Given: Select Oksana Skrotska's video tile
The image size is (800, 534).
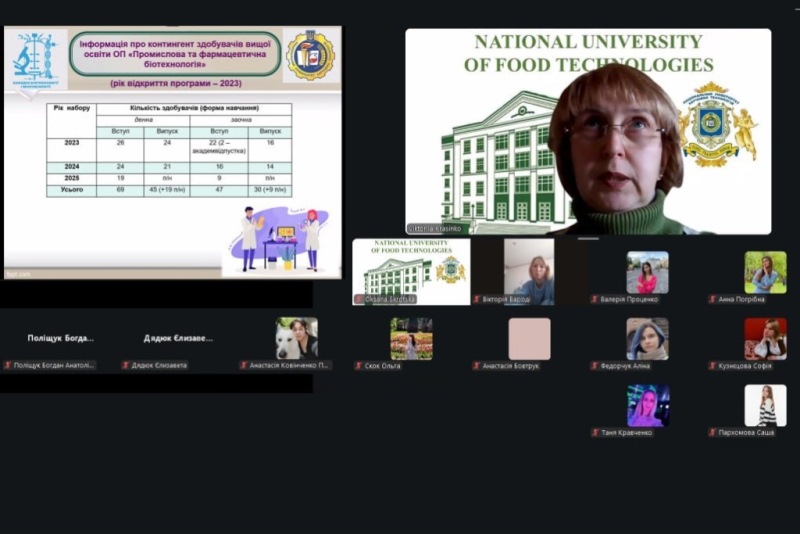Looking at the screenshot, I should tap(411, 272).
